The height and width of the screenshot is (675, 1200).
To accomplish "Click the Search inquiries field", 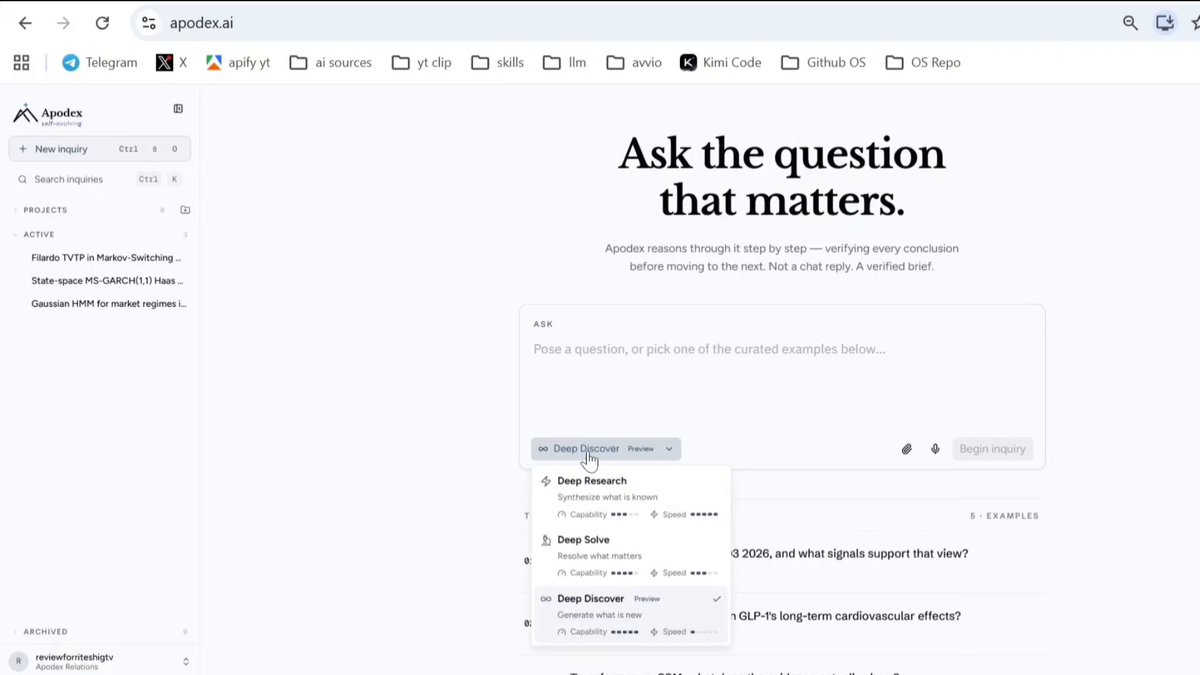I will (100, 179).
